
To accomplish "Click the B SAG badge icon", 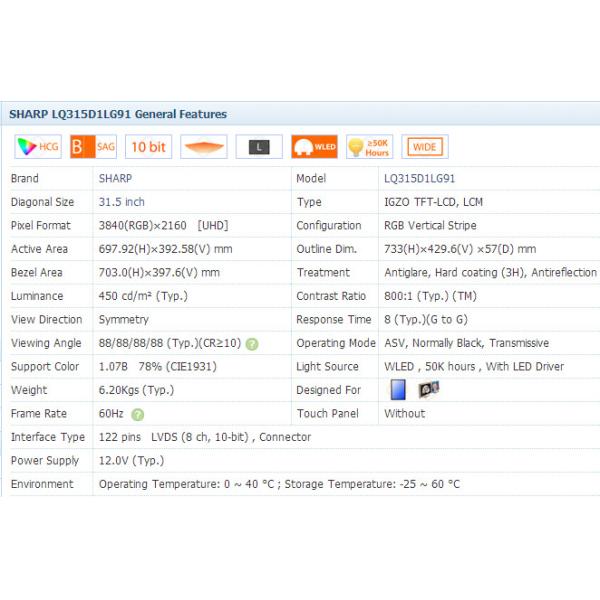I will click(93, 147).
